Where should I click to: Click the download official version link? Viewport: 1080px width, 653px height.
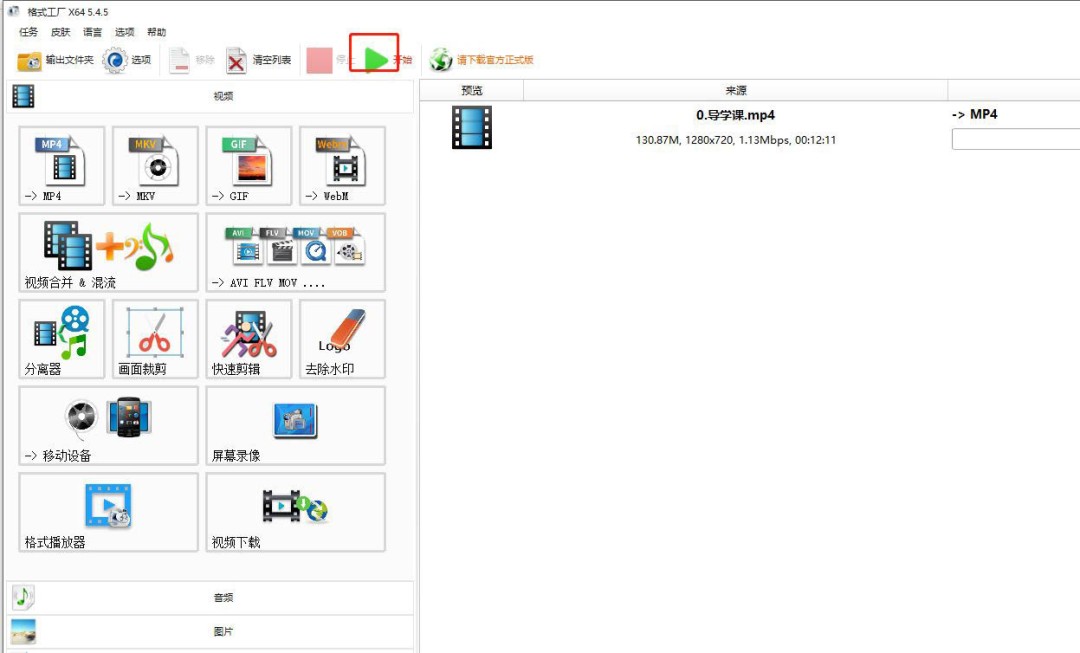[x=483, y=60]
